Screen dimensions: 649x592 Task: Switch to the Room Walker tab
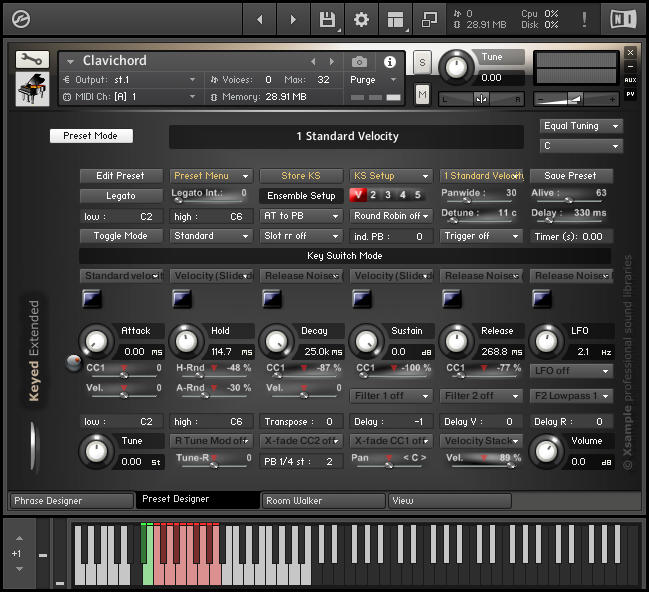322,500
